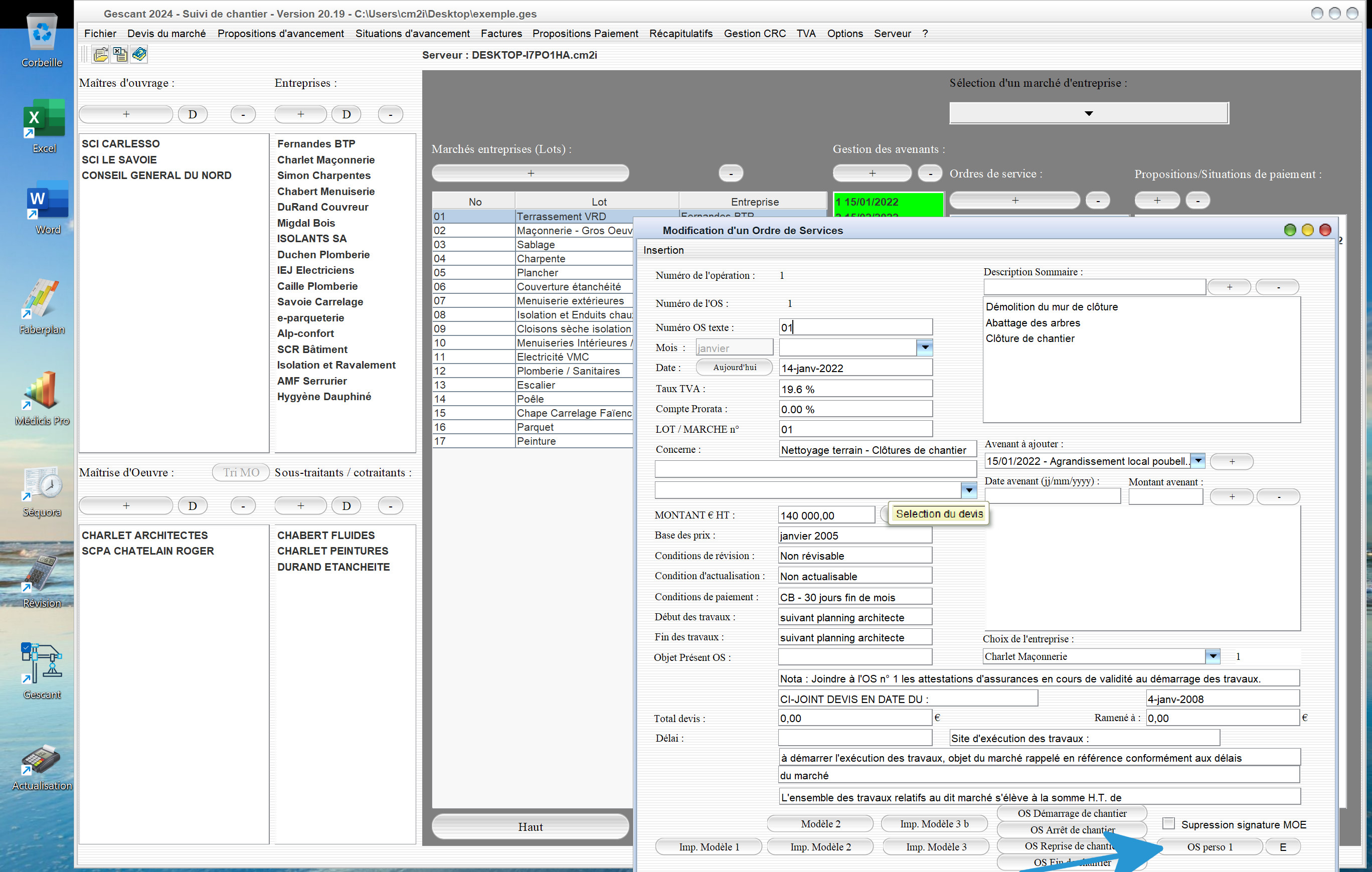Open Devis du marché menu
Screen dimensions: 1372x872
(x=166, y=34)
